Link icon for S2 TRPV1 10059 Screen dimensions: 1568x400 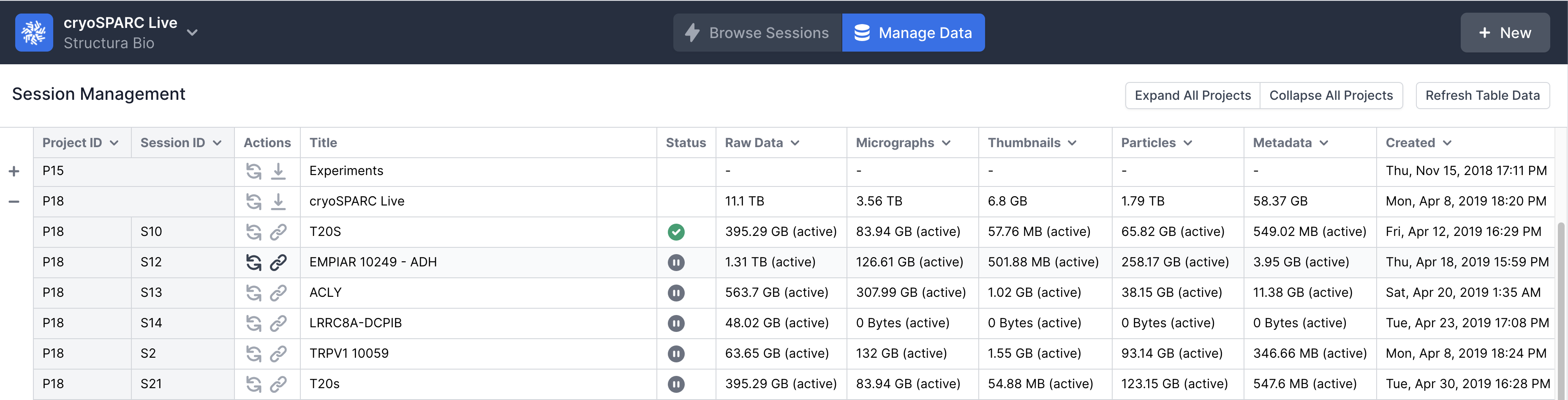click(278, 354)
